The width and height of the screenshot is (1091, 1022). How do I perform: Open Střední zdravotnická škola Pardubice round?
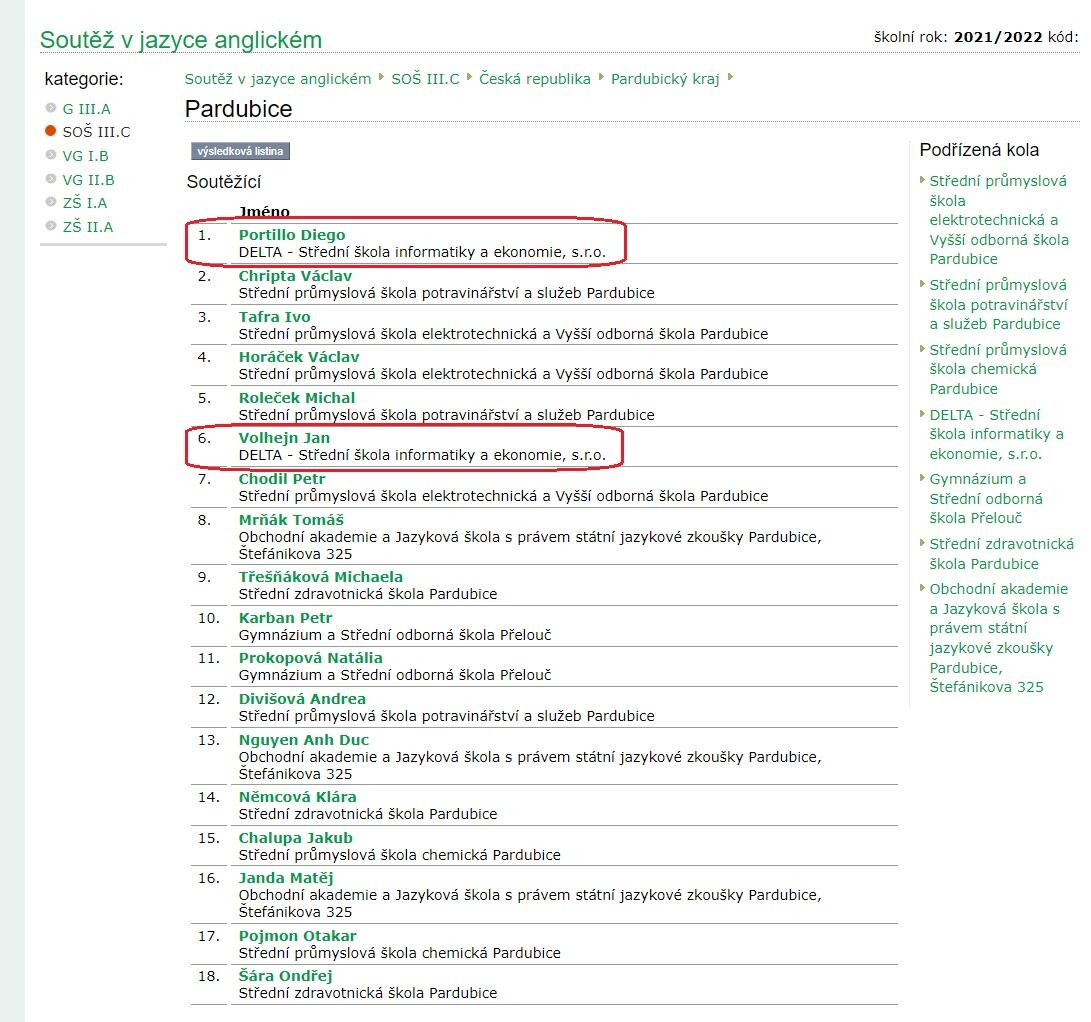tap(1001, 553)
